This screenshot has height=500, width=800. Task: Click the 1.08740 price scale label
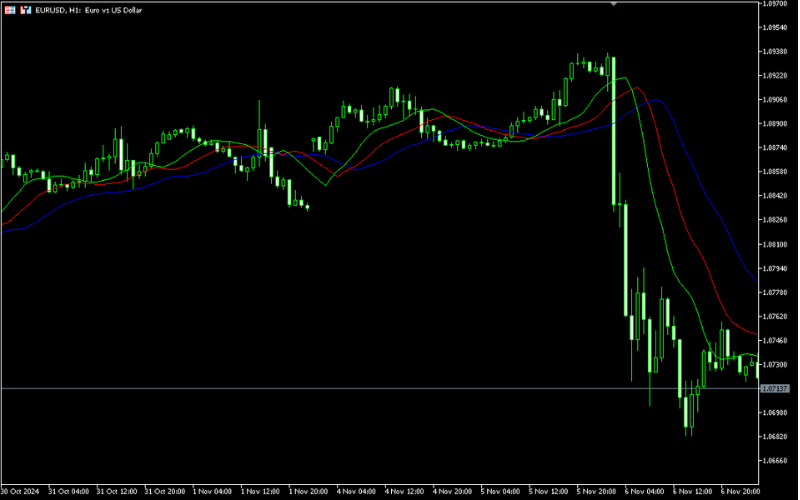click(774, 147)
